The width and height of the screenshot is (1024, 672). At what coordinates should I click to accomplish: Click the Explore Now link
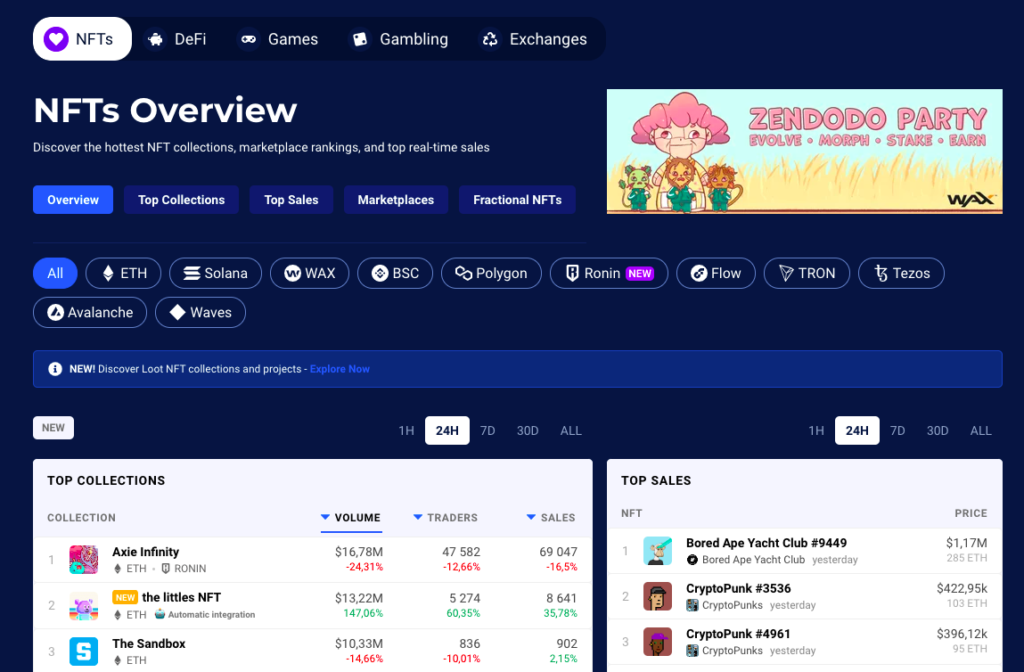pyautogui.click(x=340, y=369)
